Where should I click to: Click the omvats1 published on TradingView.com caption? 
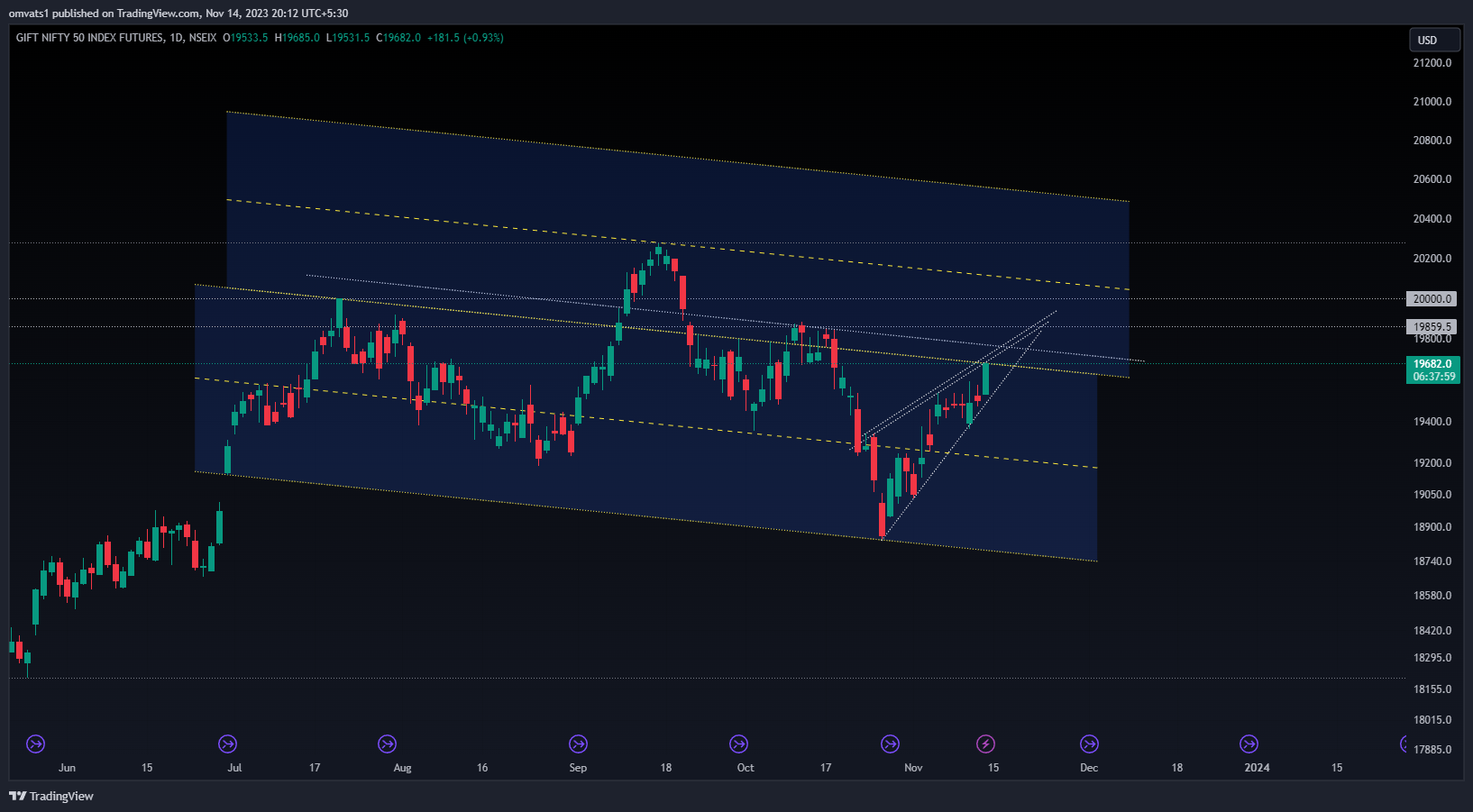[178, 14]
